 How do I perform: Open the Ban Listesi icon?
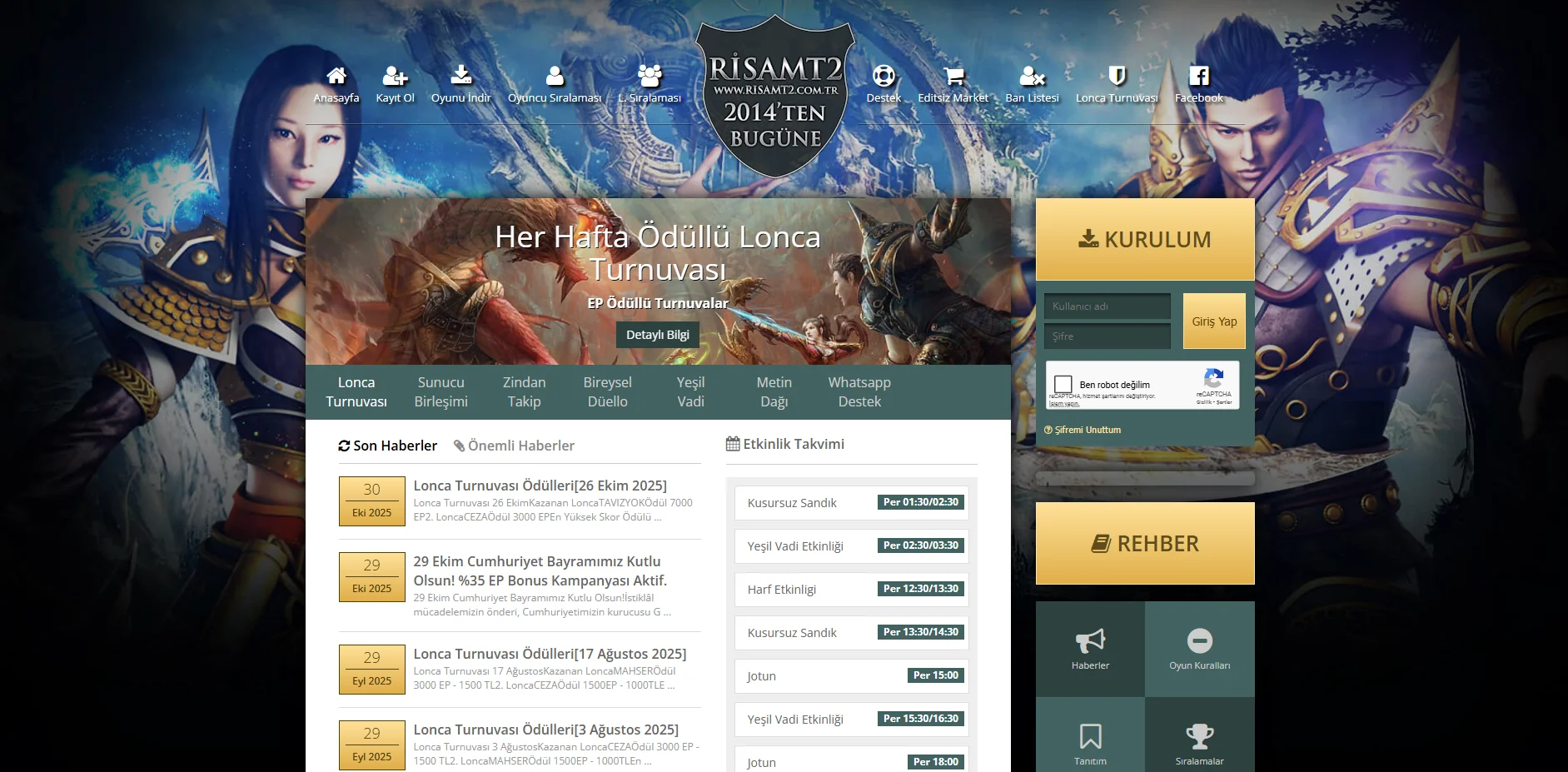click(x=1032, y=77)
